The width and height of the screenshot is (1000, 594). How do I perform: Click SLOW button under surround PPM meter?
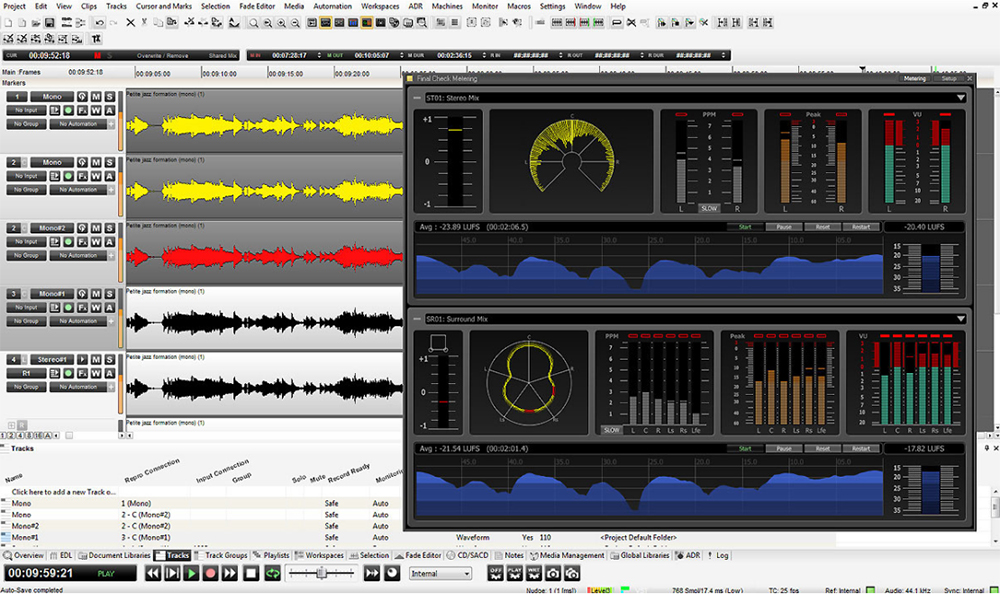point(611,430)
